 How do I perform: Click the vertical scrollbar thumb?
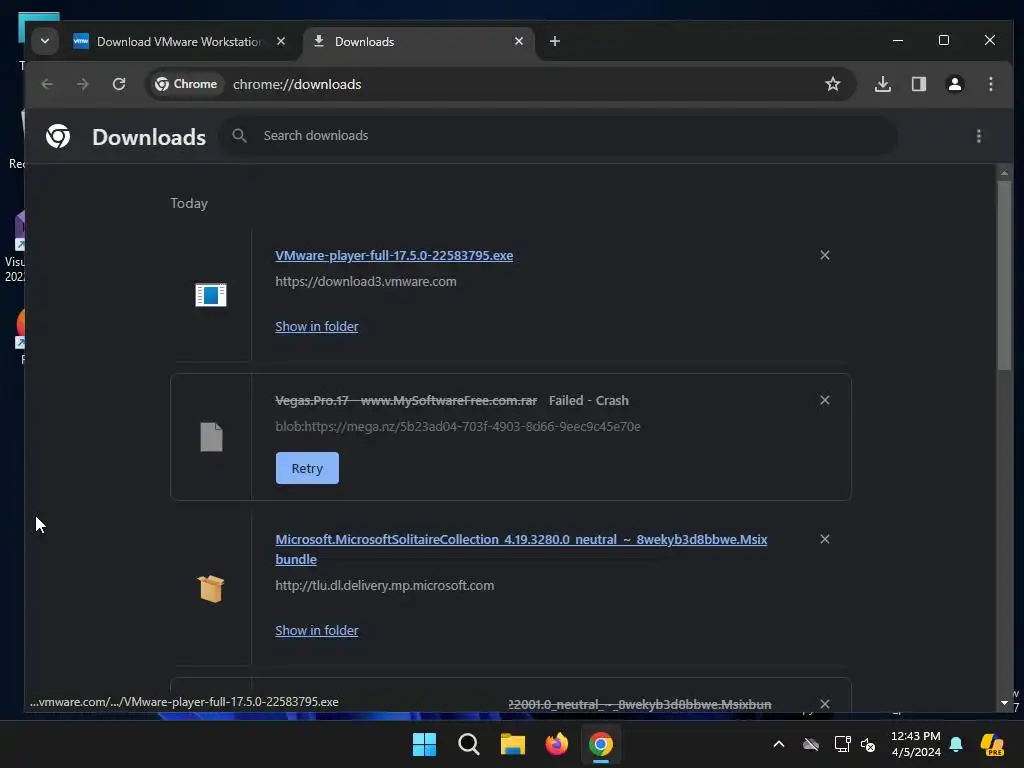1004,274
